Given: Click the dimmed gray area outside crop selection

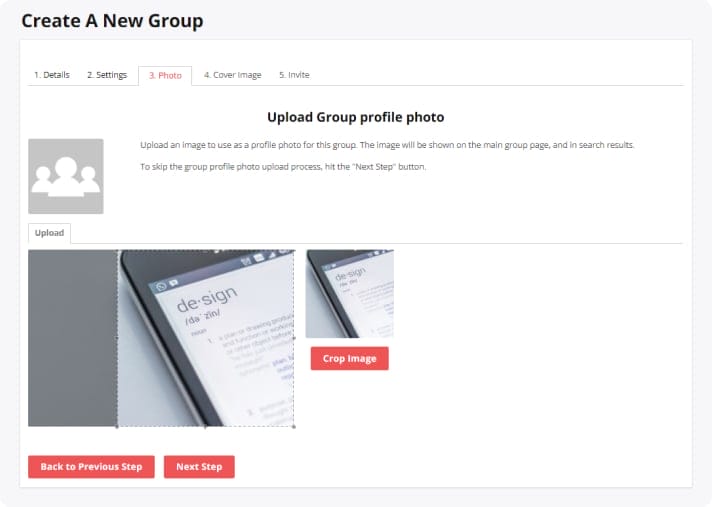Looking at the screenshot, I should (x=73, y=338).
